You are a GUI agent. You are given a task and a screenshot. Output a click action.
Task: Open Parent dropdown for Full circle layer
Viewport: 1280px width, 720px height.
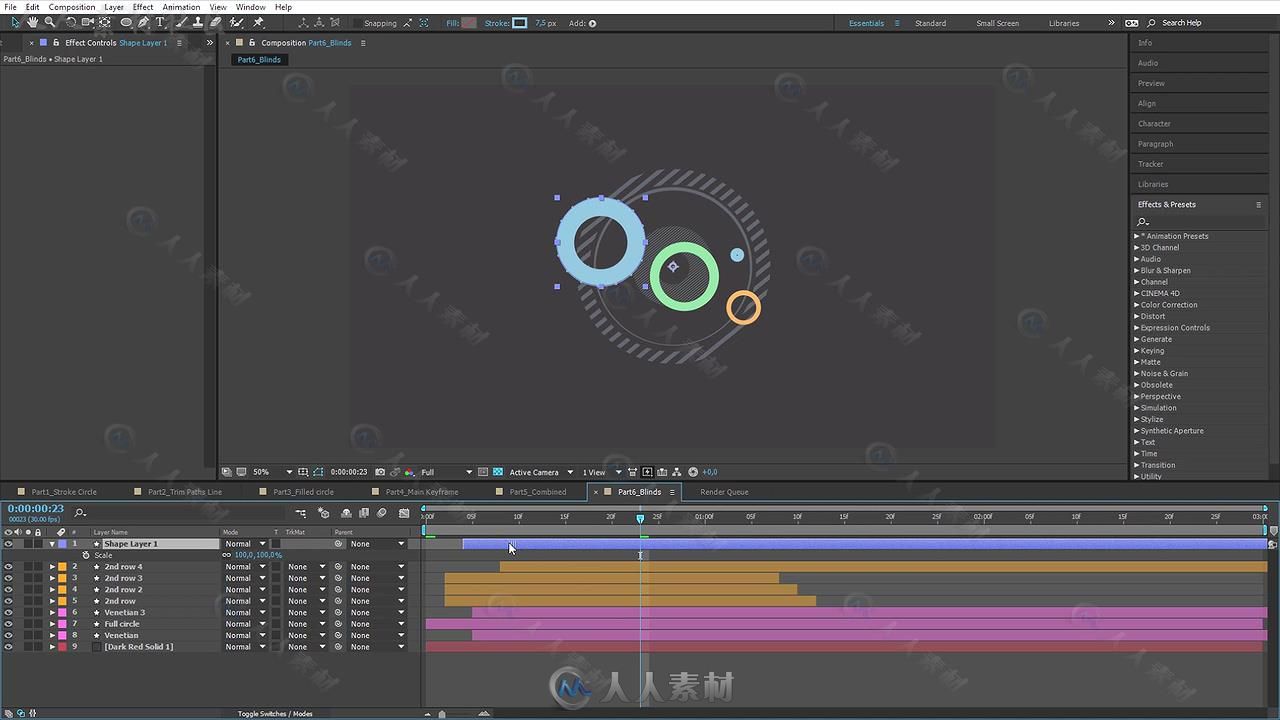(x=377, y=624)
